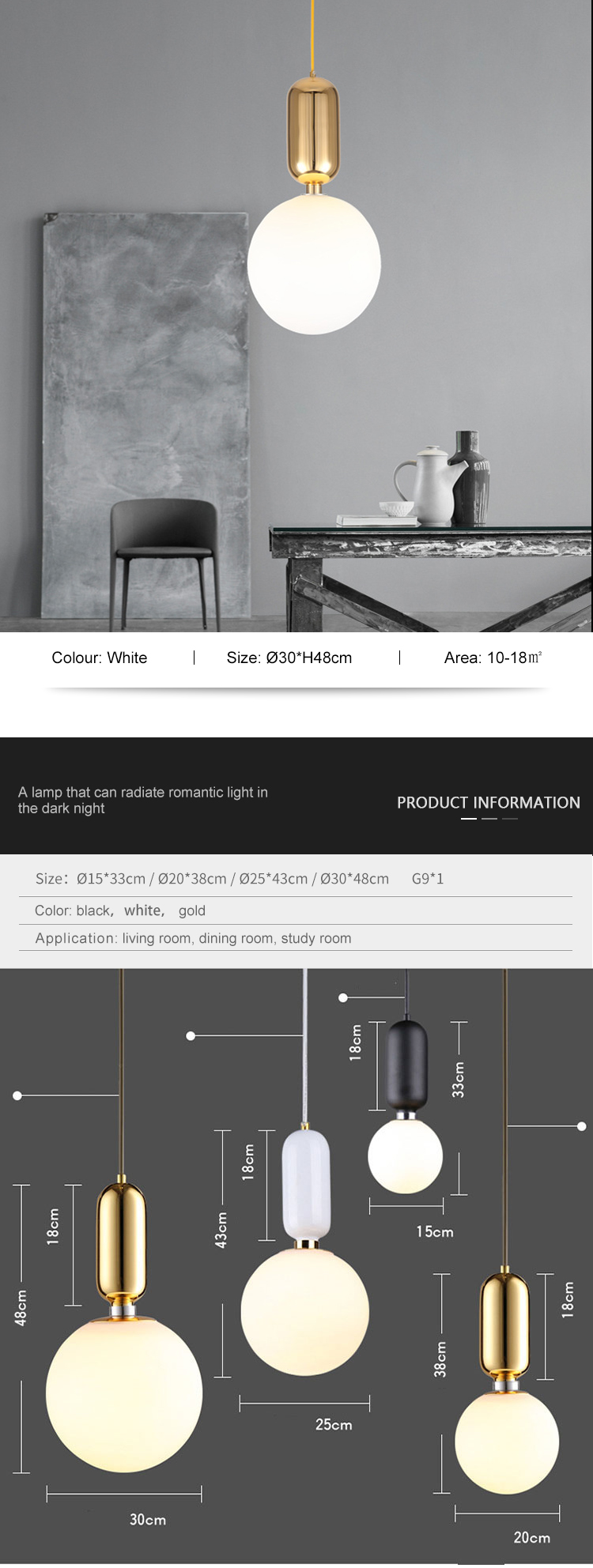
Task: Click the '43cm' height label
Action: coord(222,1231)
